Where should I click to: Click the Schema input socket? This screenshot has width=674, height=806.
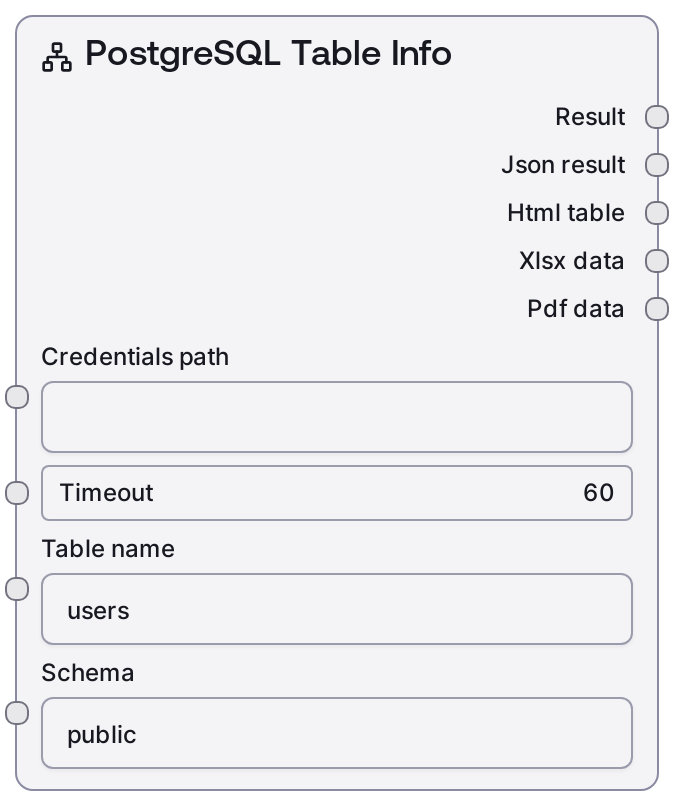(x=18, y=713)
